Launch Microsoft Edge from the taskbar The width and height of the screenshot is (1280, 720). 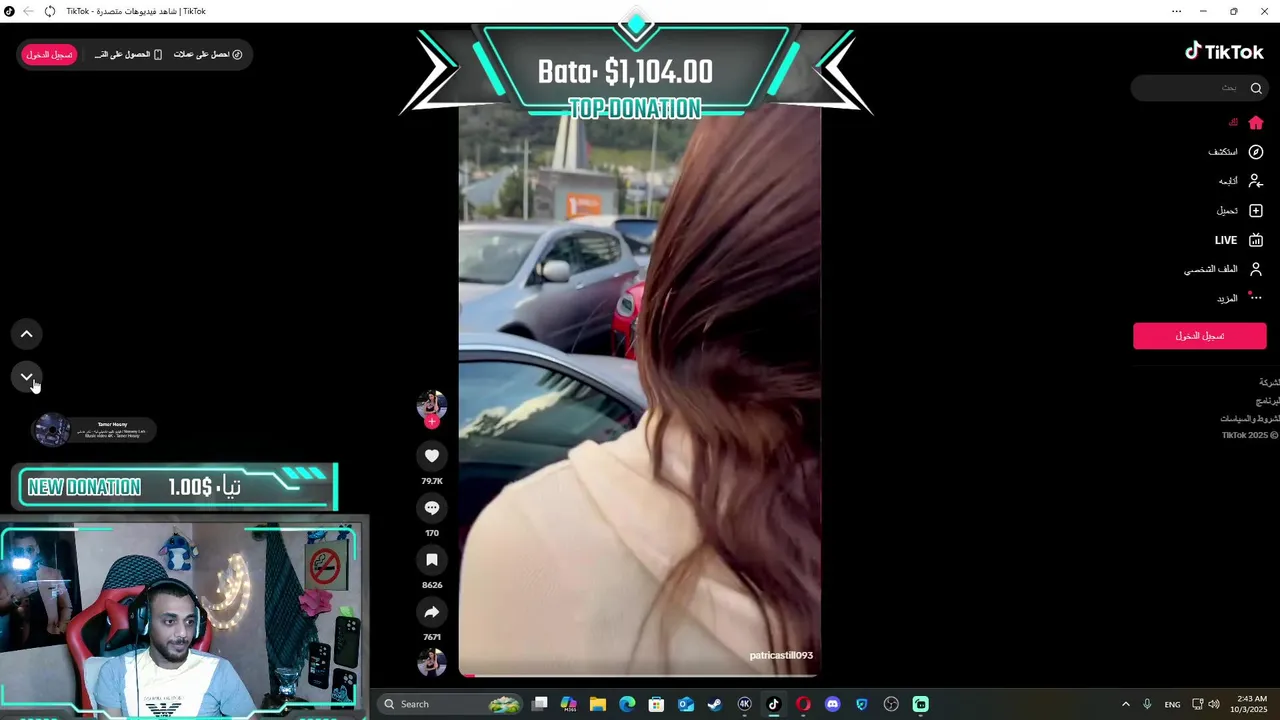627,704
